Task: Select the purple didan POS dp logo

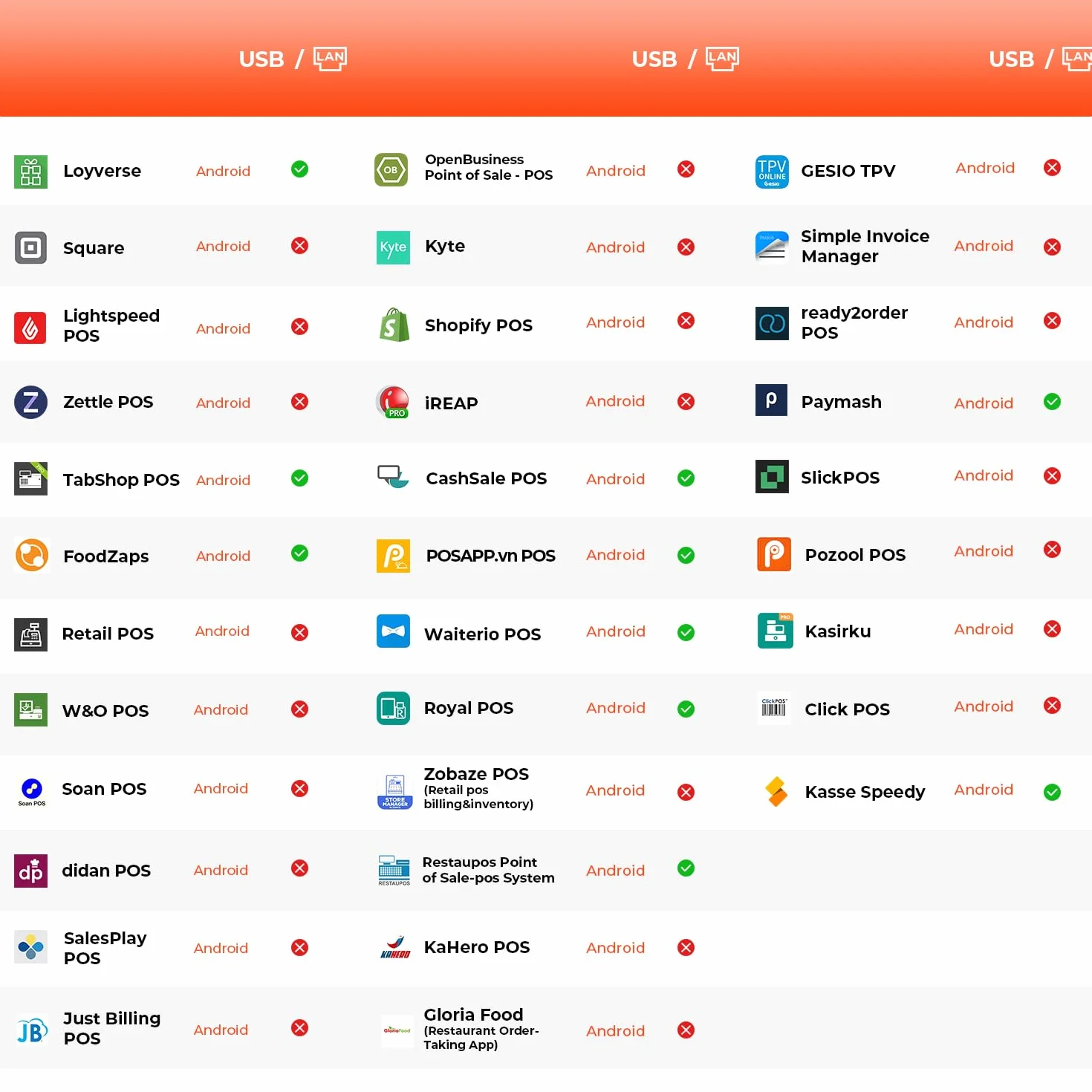Action: (x=30, y=871)
